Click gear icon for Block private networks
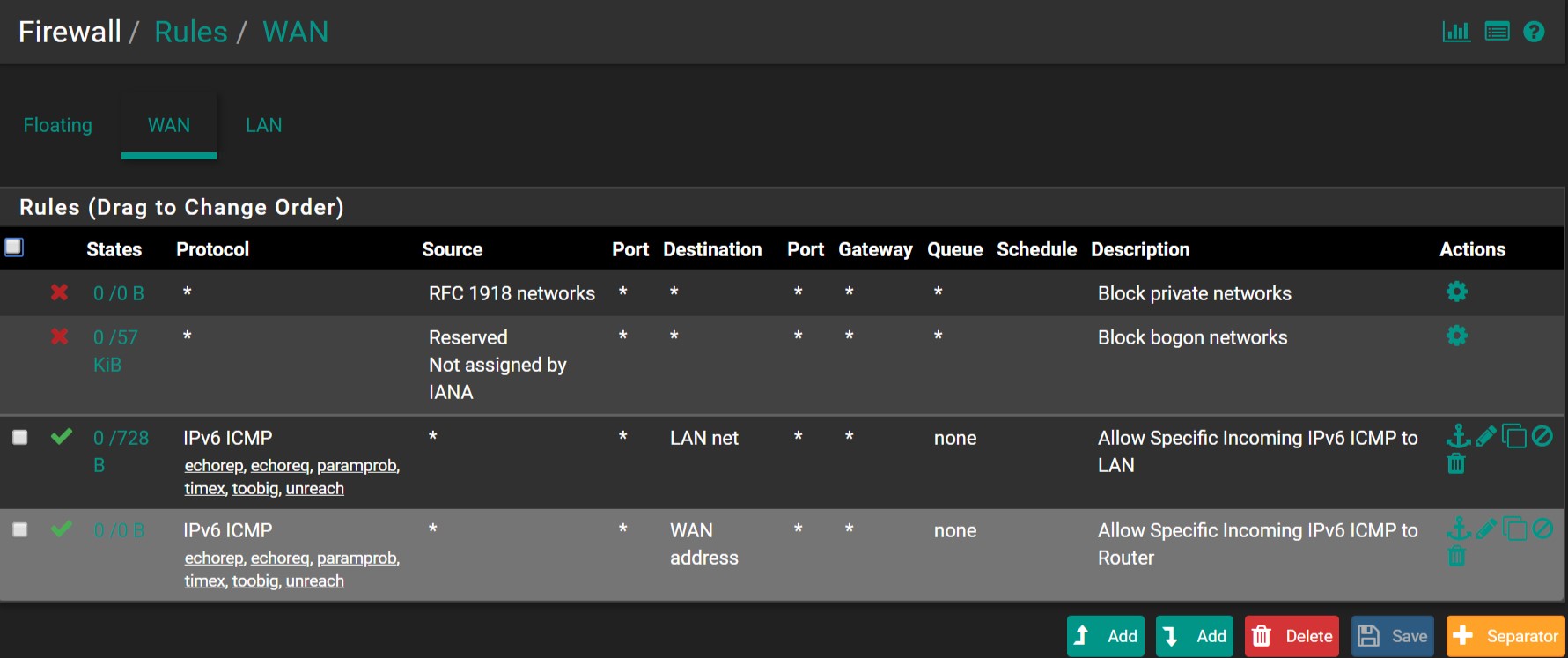The height and width of the screenshot is (658, 1568). point(1457,292)
